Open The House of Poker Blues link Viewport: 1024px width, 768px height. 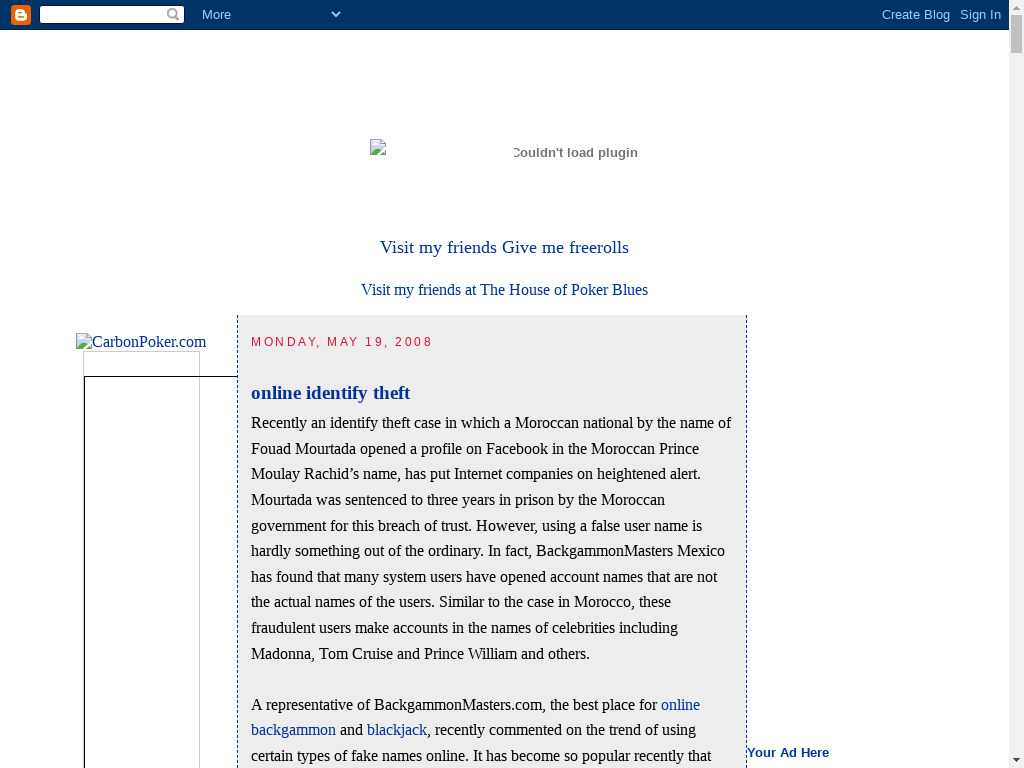coord(504,290)
